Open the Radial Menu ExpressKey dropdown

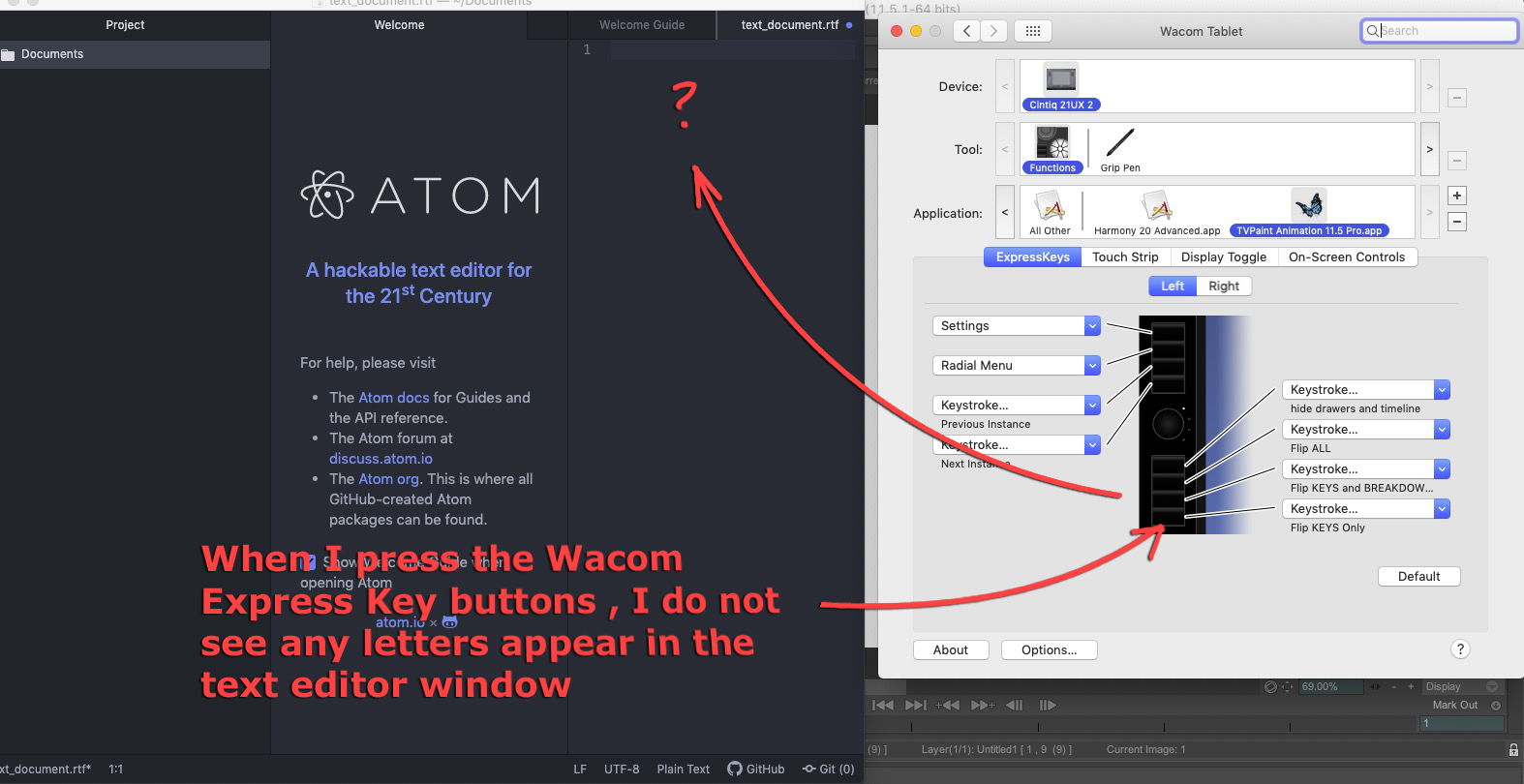[1017, 365]
